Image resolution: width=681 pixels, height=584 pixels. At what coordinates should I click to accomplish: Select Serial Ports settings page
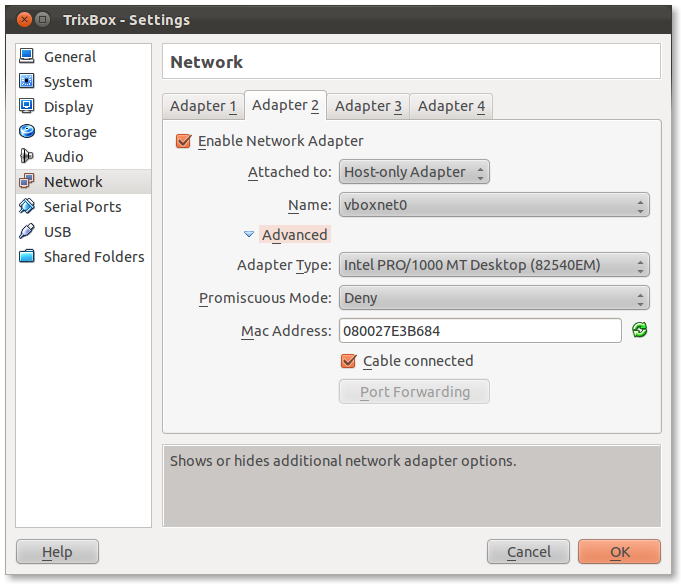[83, 207]
